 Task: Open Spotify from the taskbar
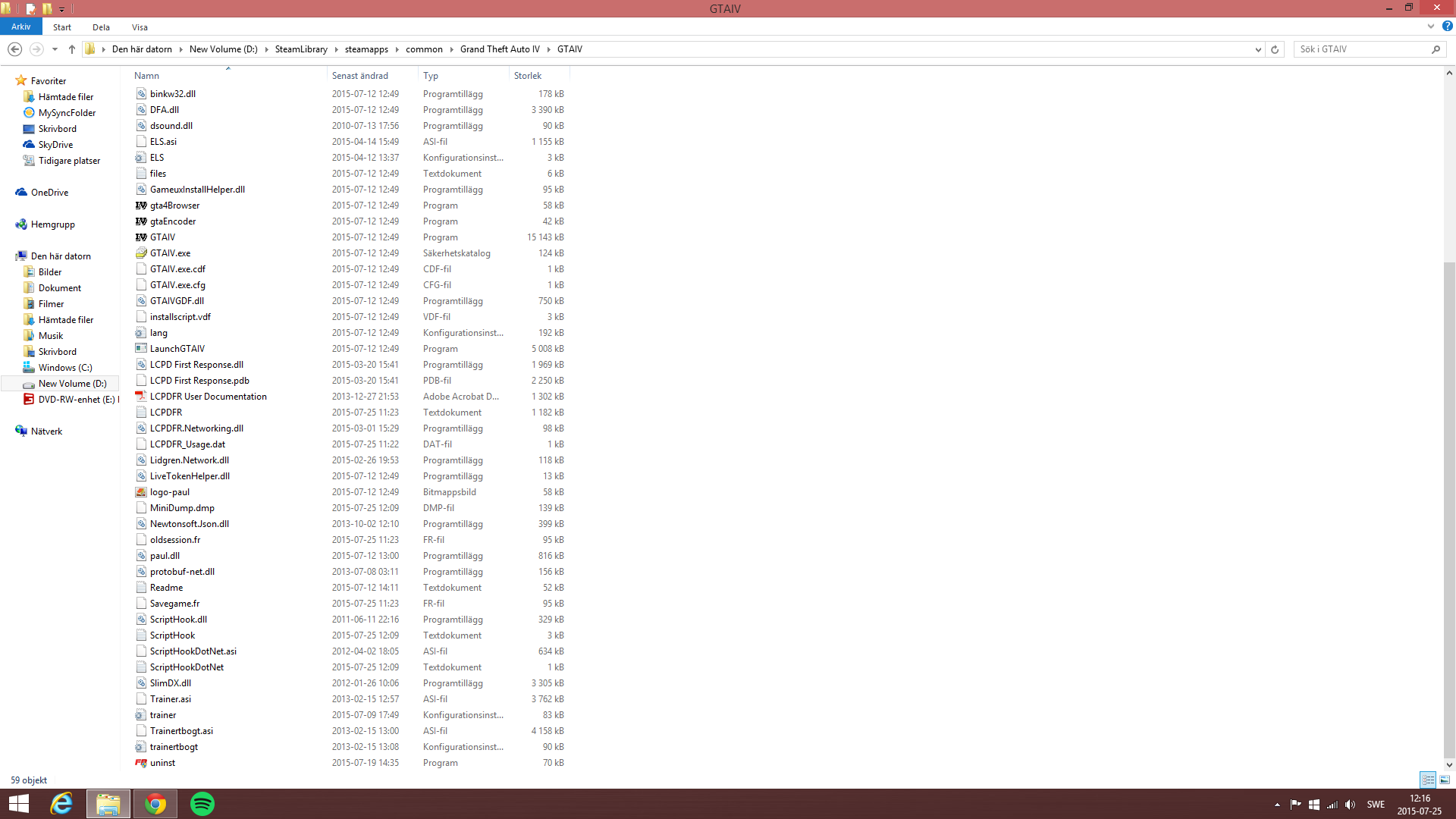[x=202, y=804]
